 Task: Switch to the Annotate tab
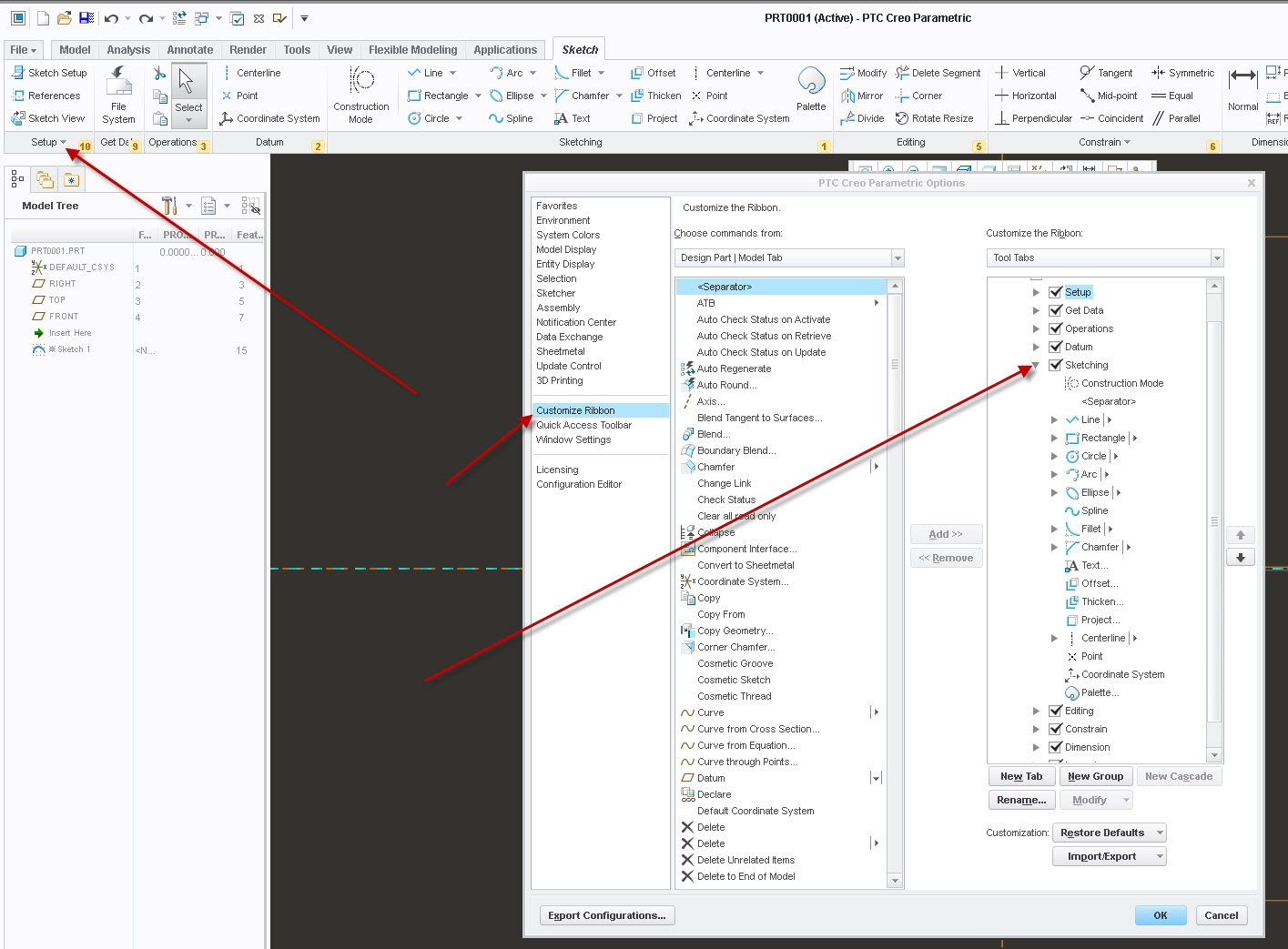pyautogui.click(x=189, y=50)
